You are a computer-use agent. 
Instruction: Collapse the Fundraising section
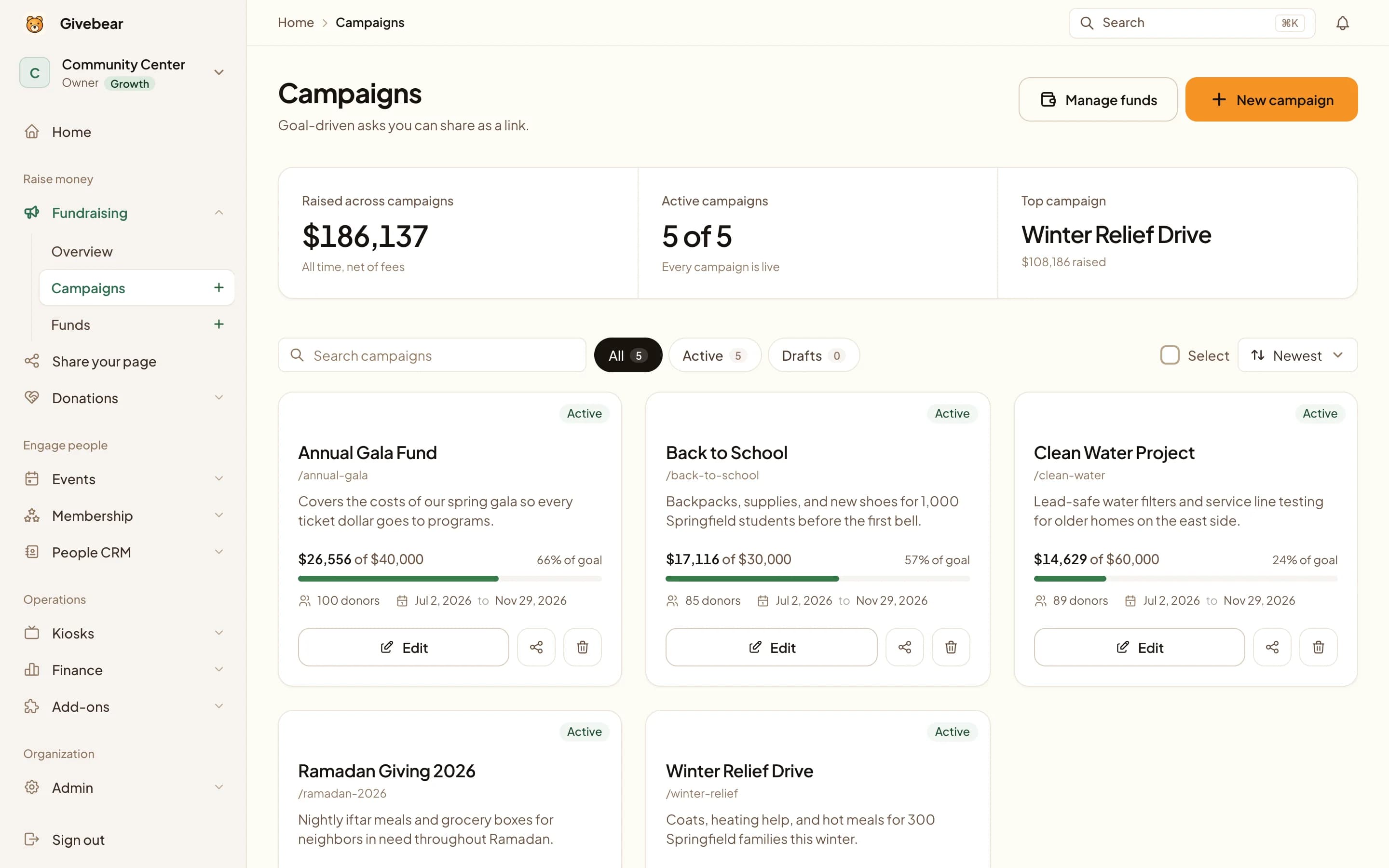click(x=218, y=212)
